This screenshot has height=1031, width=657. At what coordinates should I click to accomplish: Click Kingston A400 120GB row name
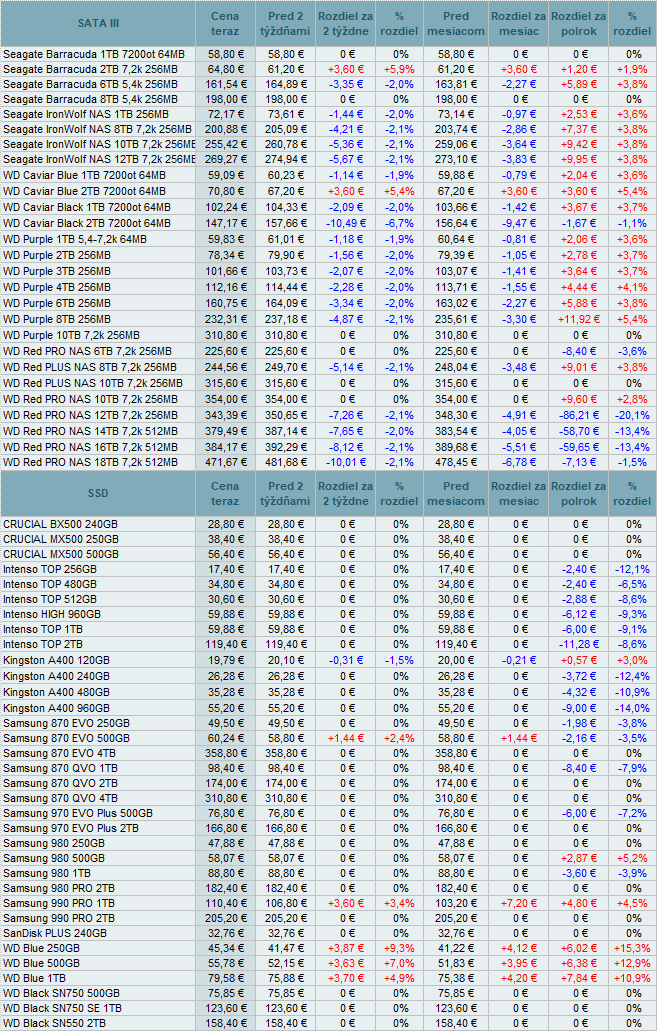pos(56,660)
